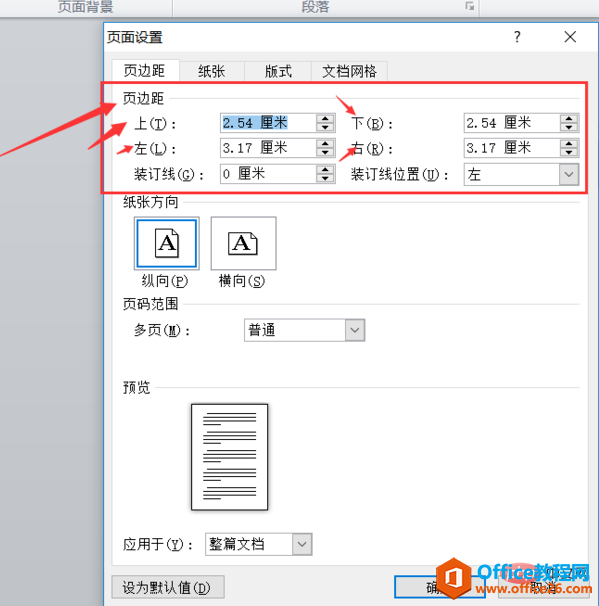Increase the left margin 左(L) value
This screenshot has width=599, height=606.
click(x=325, y=144)
